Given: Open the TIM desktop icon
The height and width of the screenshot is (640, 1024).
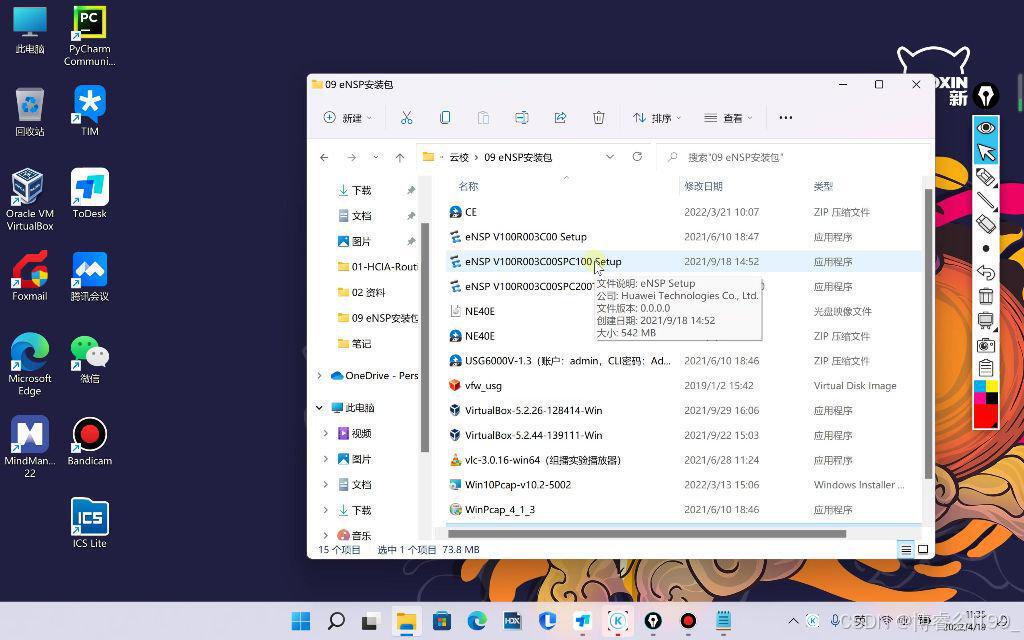Looking at the screenshot, I should pos(89,110).
